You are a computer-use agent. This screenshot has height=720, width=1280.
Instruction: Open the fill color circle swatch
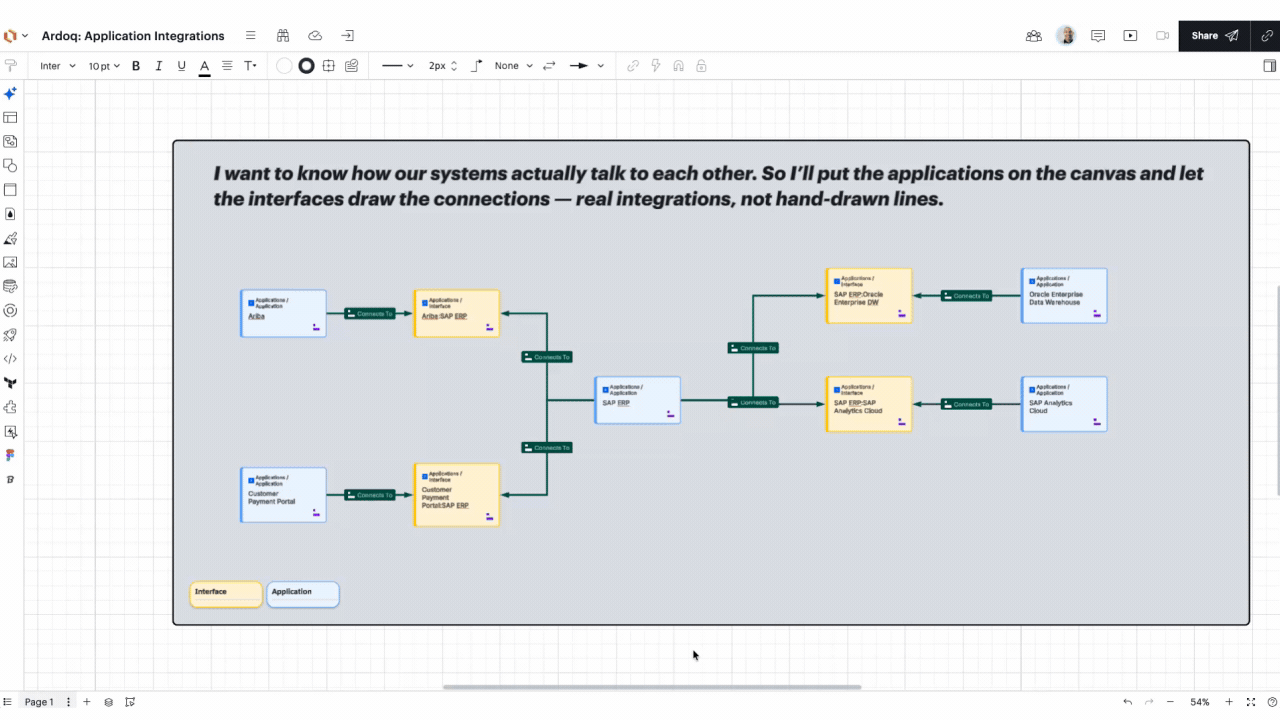point(284,66)
